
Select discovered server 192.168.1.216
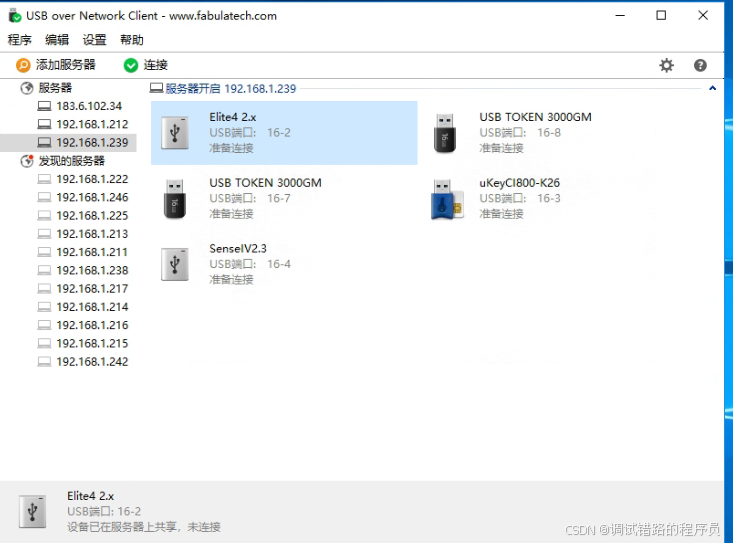coord(92,325)
